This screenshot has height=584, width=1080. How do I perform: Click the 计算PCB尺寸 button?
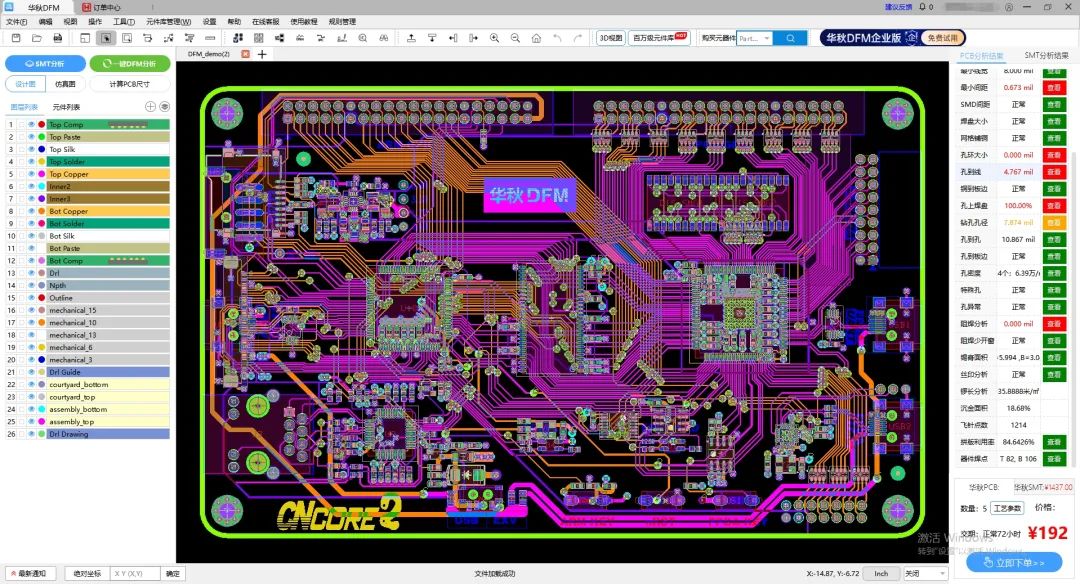point(129,84)
